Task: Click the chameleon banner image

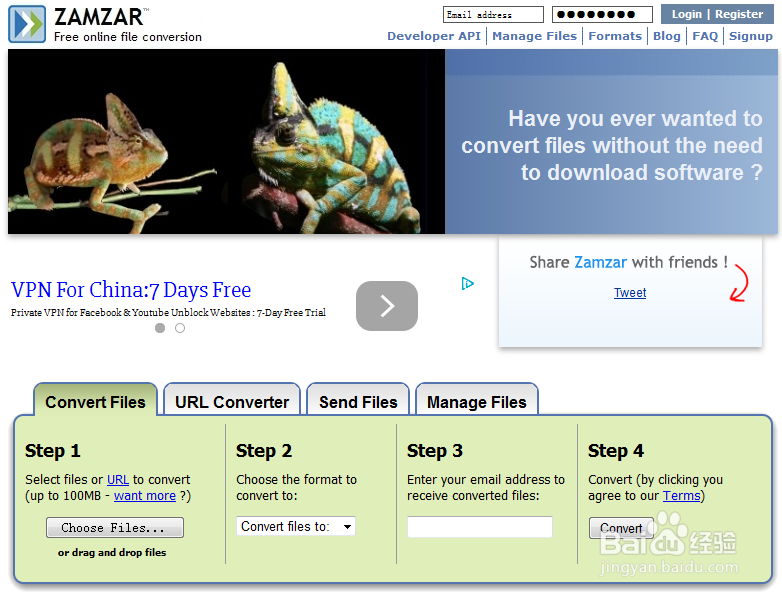Action: pos(226,141)
